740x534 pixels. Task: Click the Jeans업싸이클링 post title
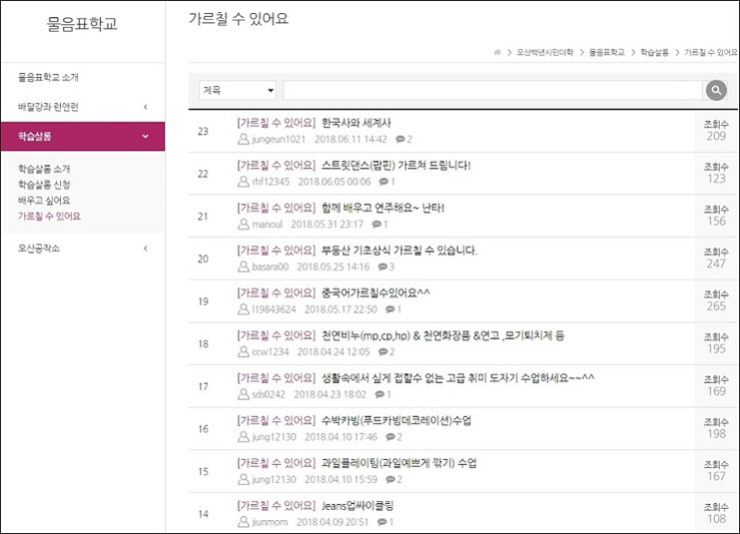pos(358,505)
